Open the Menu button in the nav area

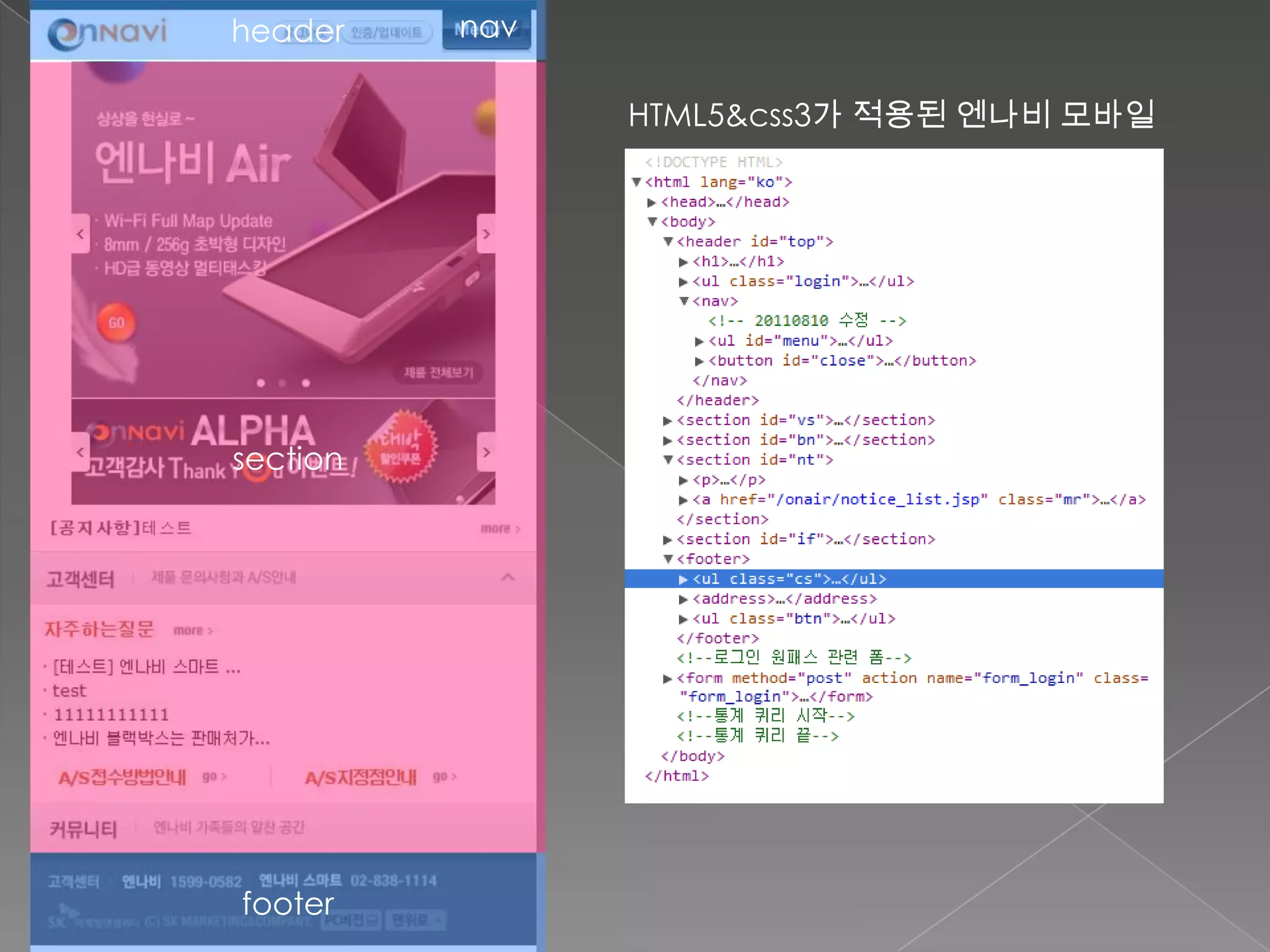tap(487, 29)
